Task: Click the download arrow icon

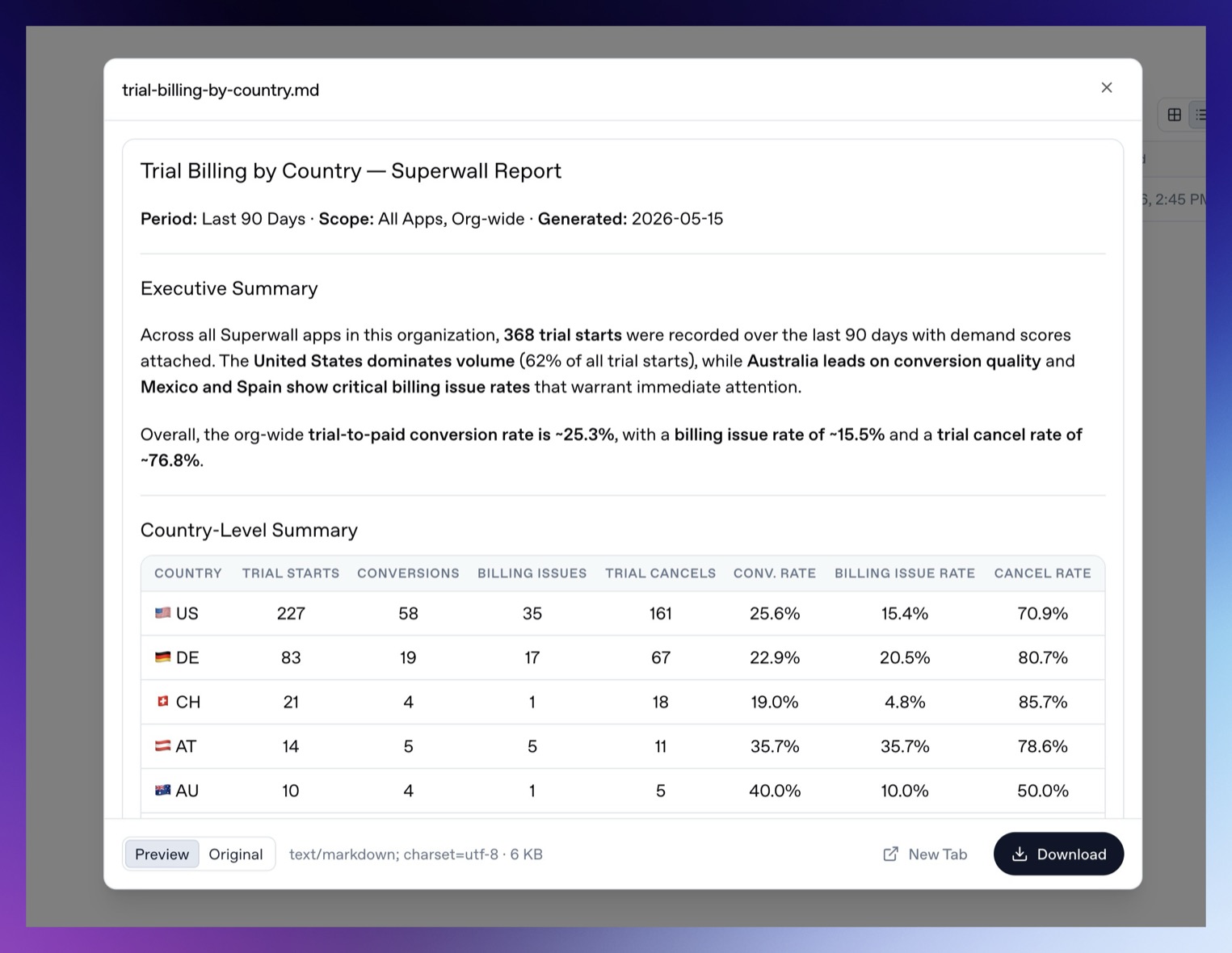Action: pyautogui.click(x=1020, y=854)
